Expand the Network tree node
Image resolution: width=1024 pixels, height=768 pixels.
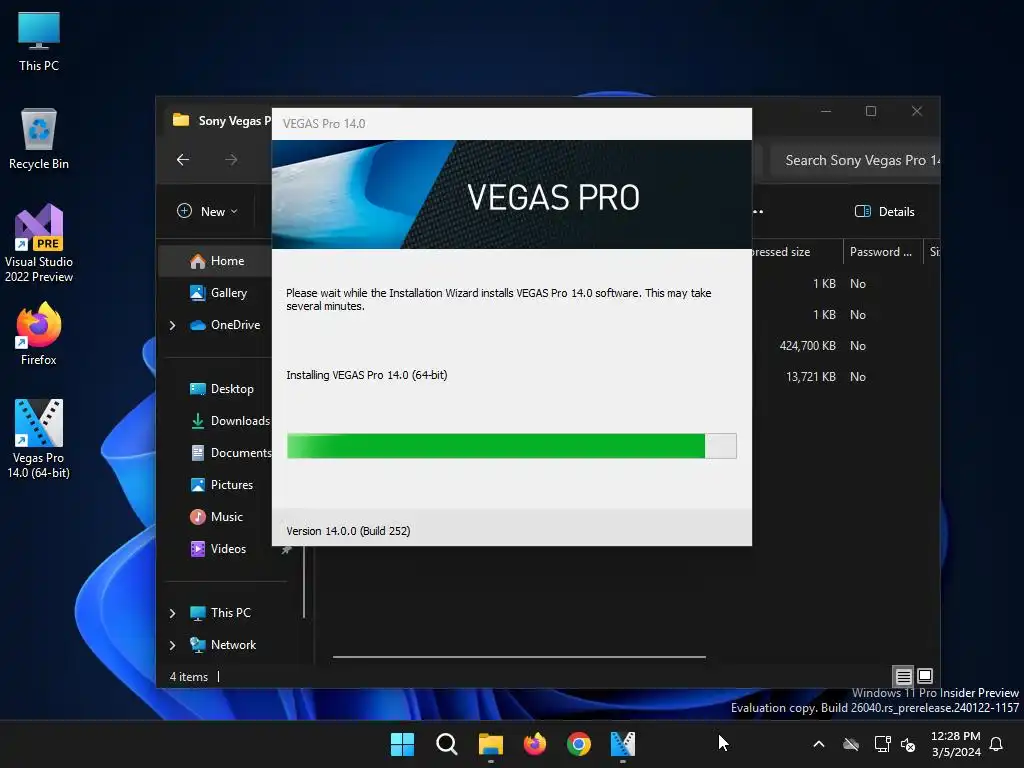pyautogui.click(x=172, y=645)
